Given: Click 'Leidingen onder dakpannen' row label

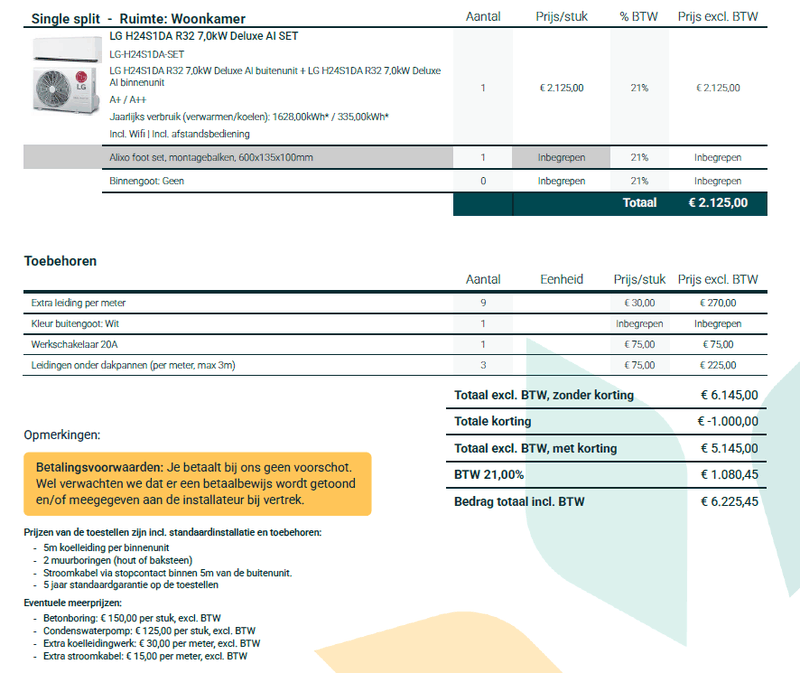Looking at the screenshot, I should pos(133,365).
